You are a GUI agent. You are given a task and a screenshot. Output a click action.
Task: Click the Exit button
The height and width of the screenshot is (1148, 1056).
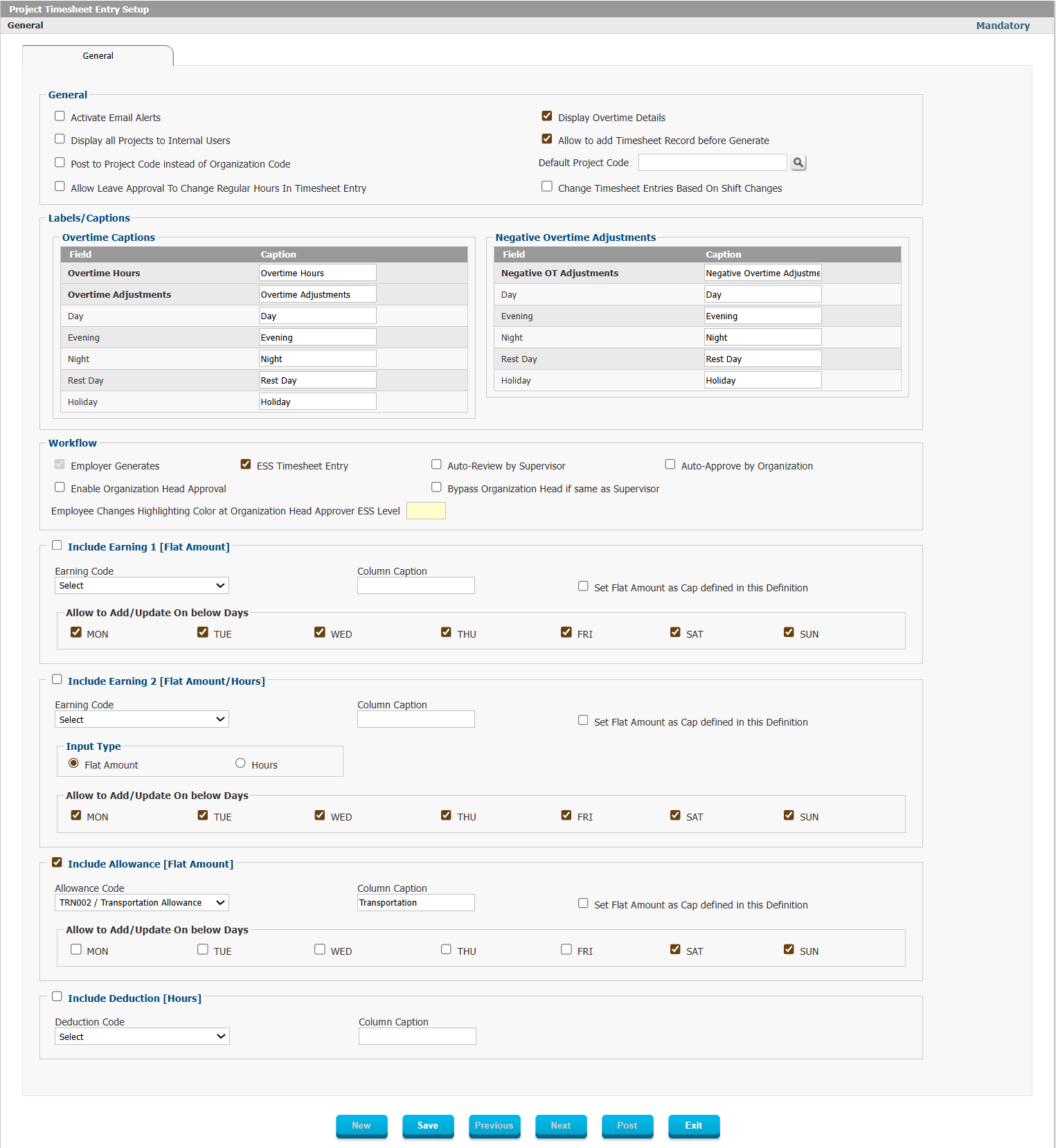(x=694, y=1126)
